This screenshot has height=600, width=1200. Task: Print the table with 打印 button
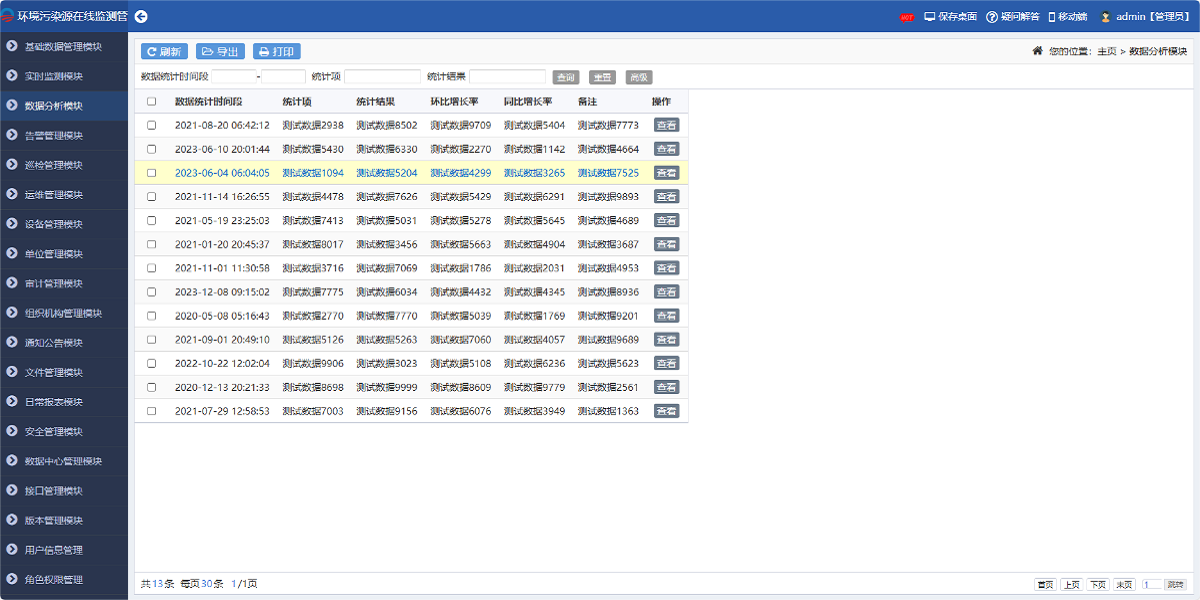277,52
